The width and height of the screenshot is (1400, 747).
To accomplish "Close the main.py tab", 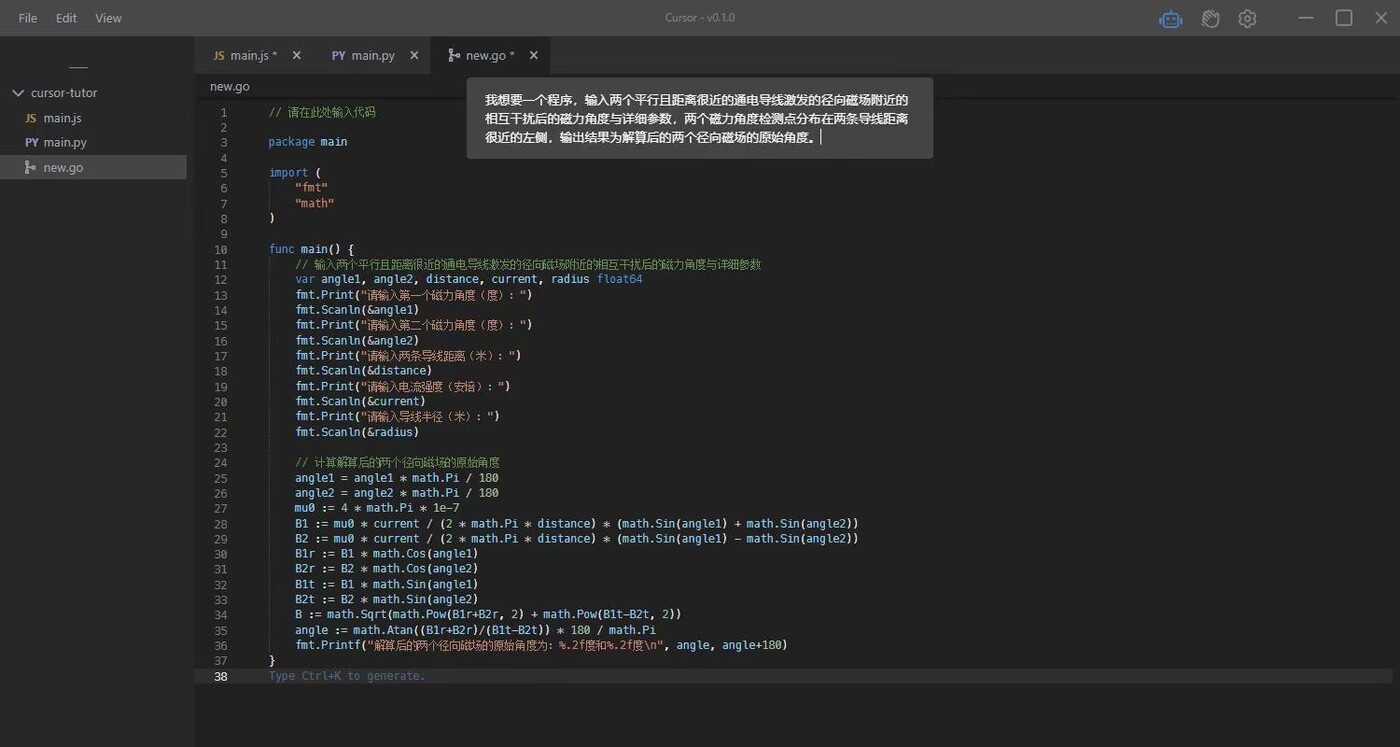I will pyautogui.click(x=414, y=55).
